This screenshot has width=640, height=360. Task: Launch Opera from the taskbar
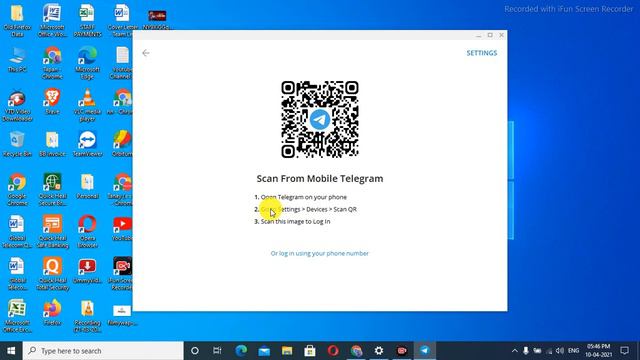[333, 351]
